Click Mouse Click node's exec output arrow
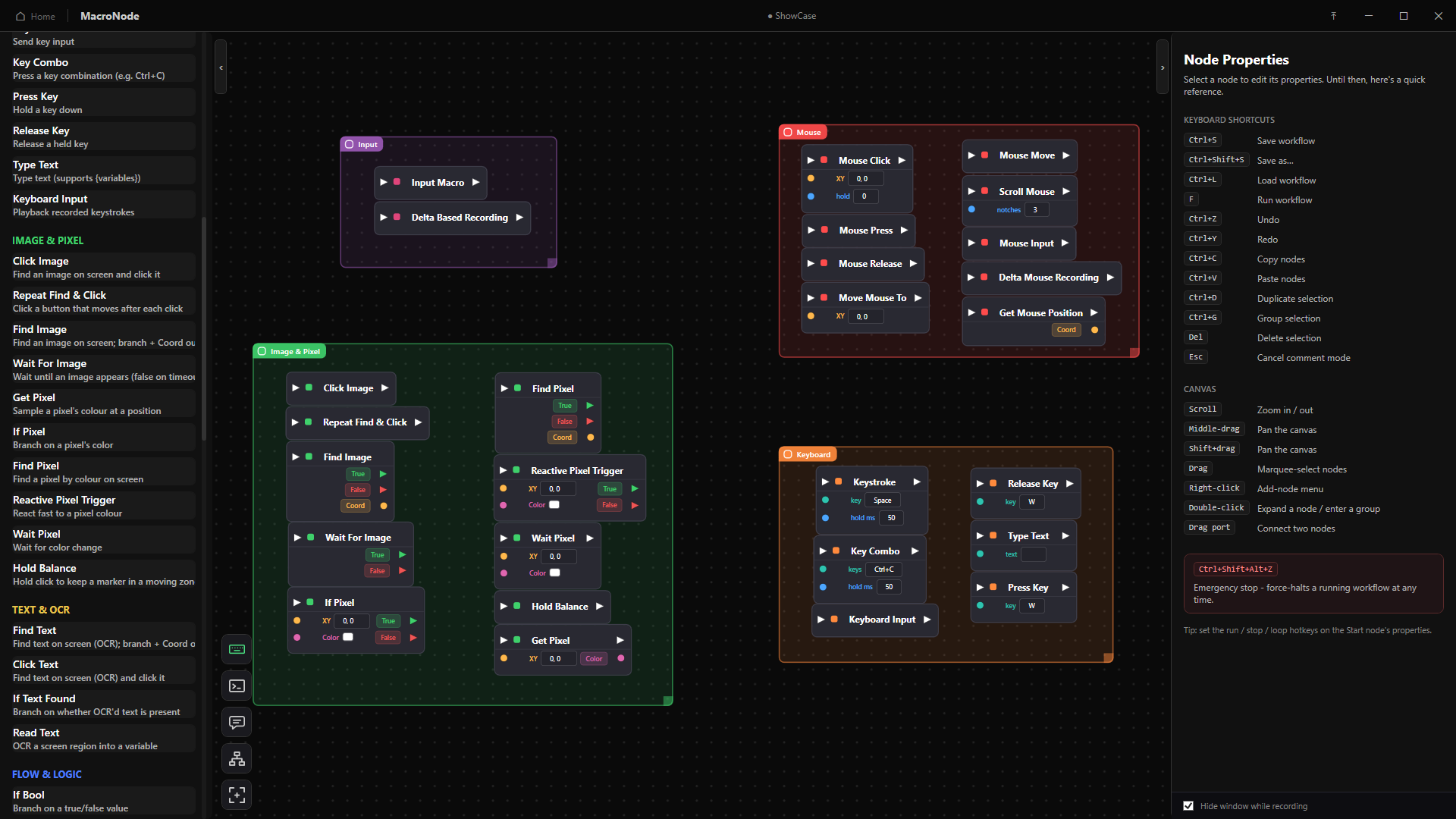The image size is (1456, 819). point(902,160)
